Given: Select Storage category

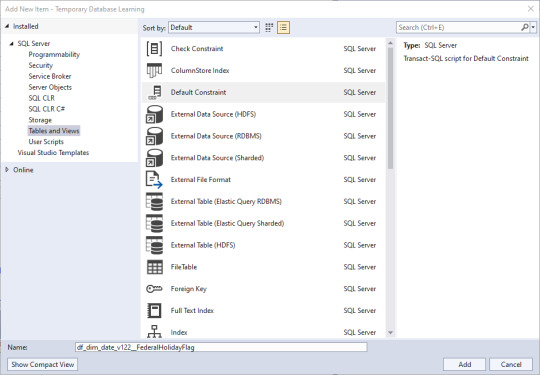Looking at the screenshot, I should [x=40, y=120].
